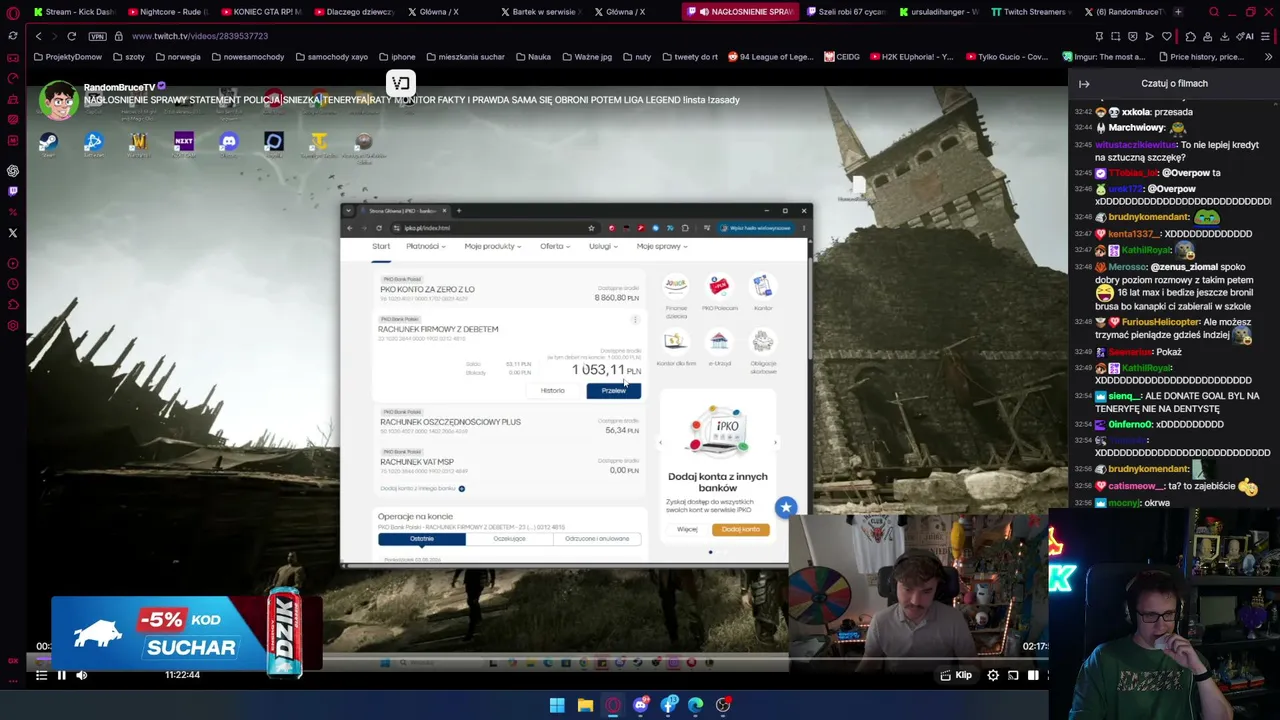The image size is (1280, 720).
Task: Click the Discord desktop icon in stream
Action: (229, 143)
